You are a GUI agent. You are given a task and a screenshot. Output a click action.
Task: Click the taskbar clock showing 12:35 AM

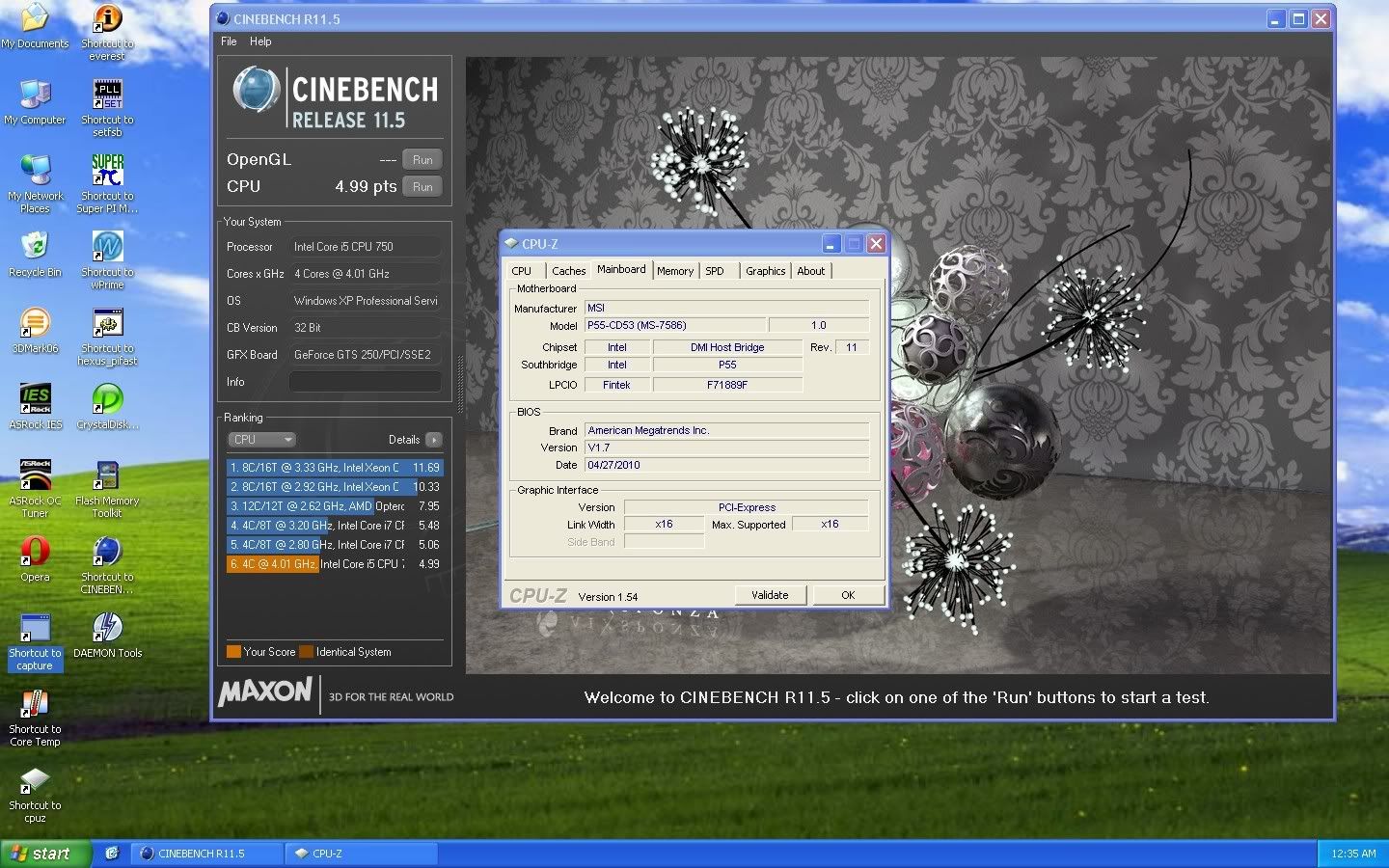coord(1353,854)
